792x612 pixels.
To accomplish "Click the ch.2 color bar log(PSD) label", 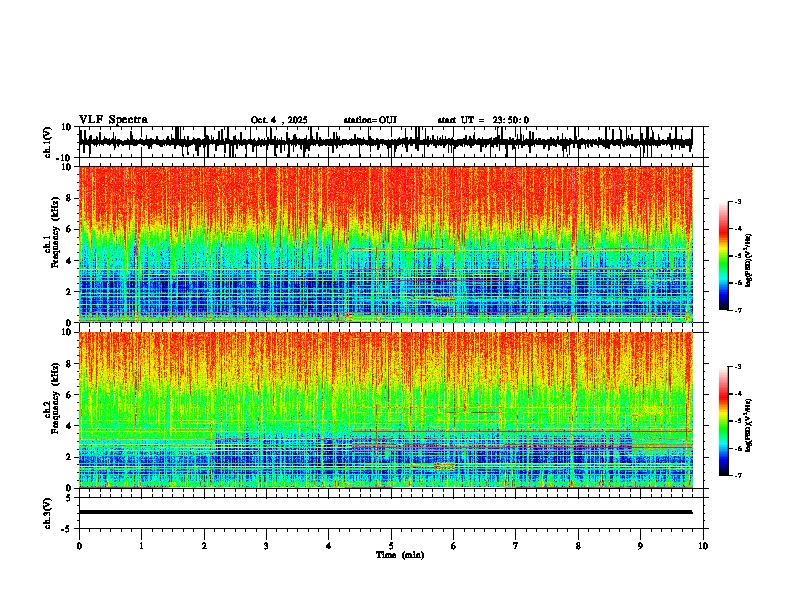I will pos(749,426).
